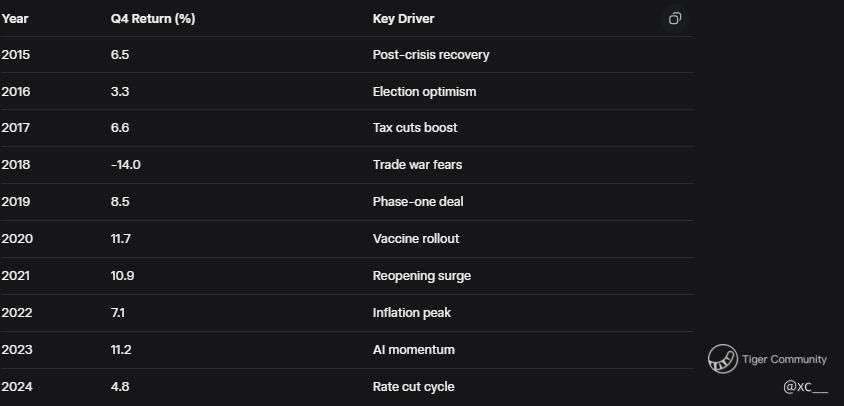
Task: Click the Vaccine rollout cell
Action: tap(416, 239)
